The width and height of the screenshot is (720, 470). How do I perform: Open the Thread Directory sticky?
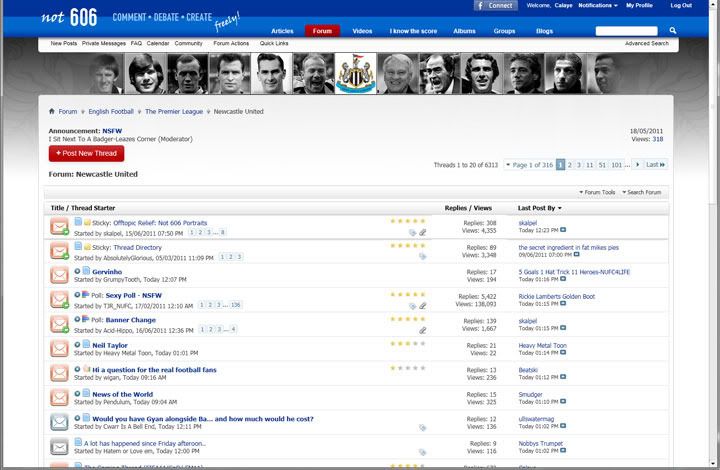coord(137,247)
